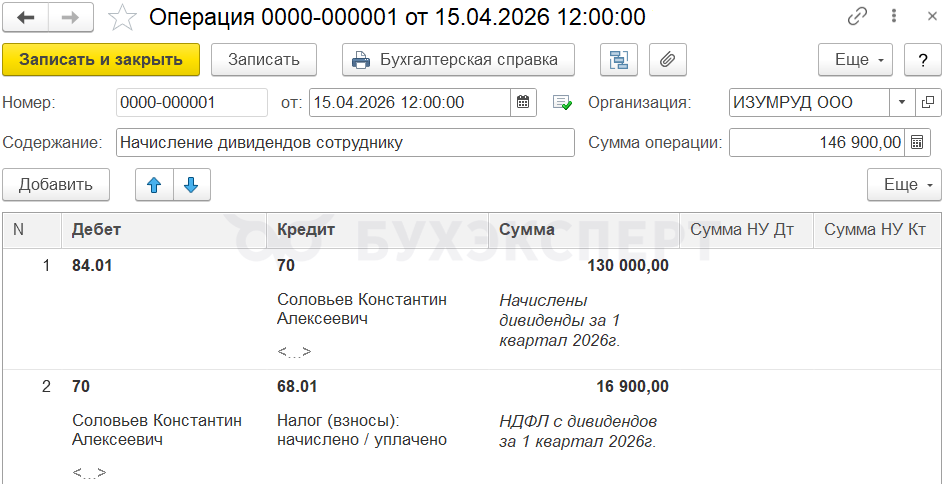Open the calendar date picker icon

pos(523,102)
